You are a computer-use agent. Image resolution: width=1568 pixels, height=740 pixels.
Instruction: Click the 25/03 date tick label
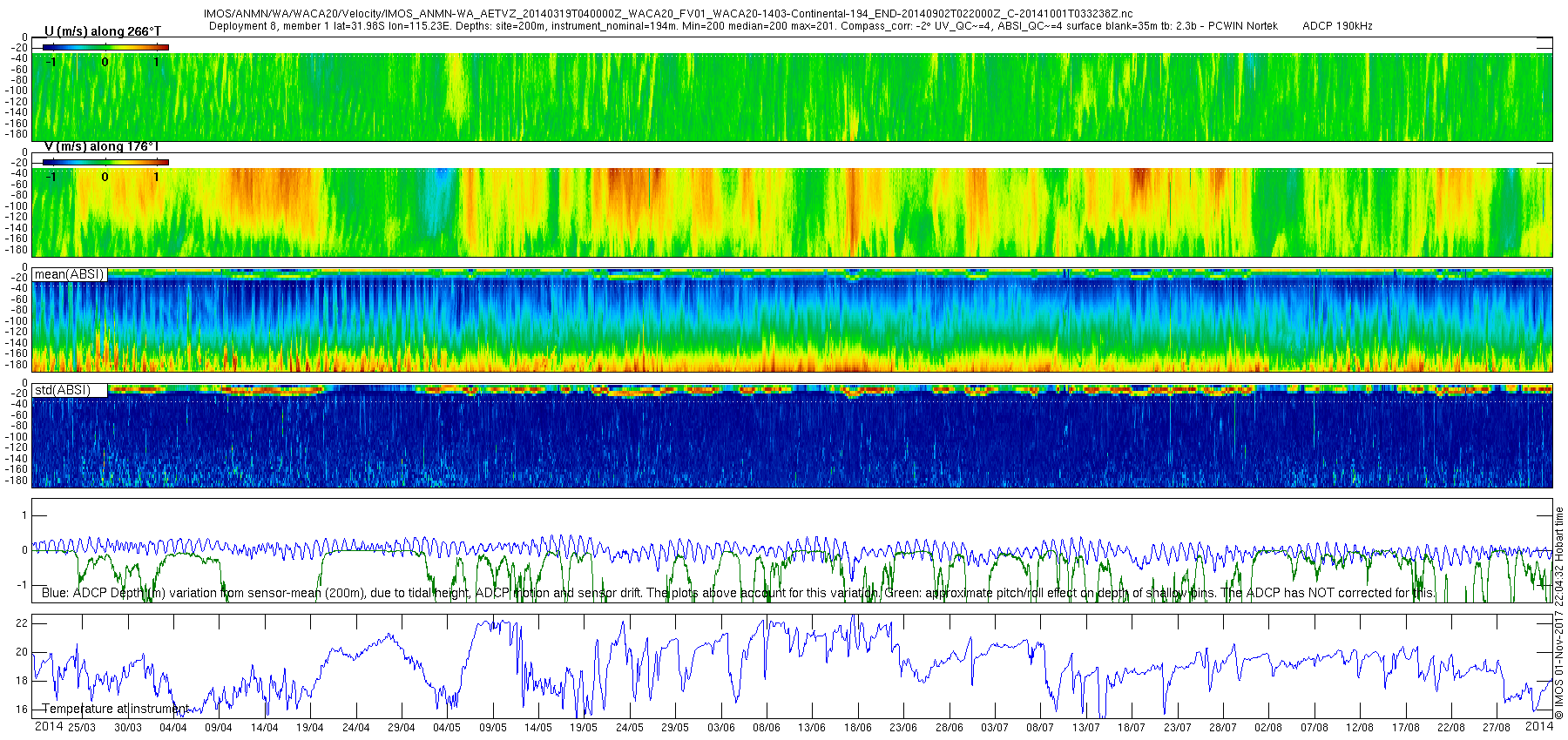pos(82,728)
